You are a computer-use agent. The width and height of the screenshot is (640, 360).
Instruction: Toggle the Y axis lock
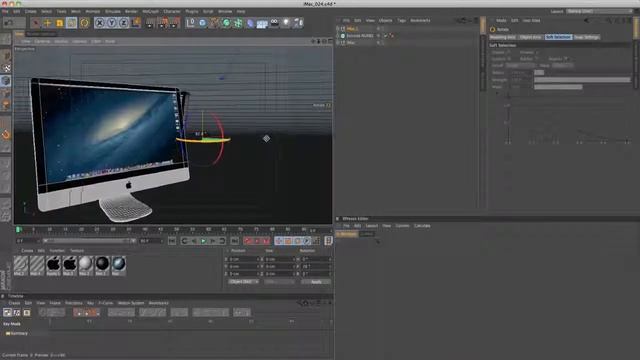(111, 23)
